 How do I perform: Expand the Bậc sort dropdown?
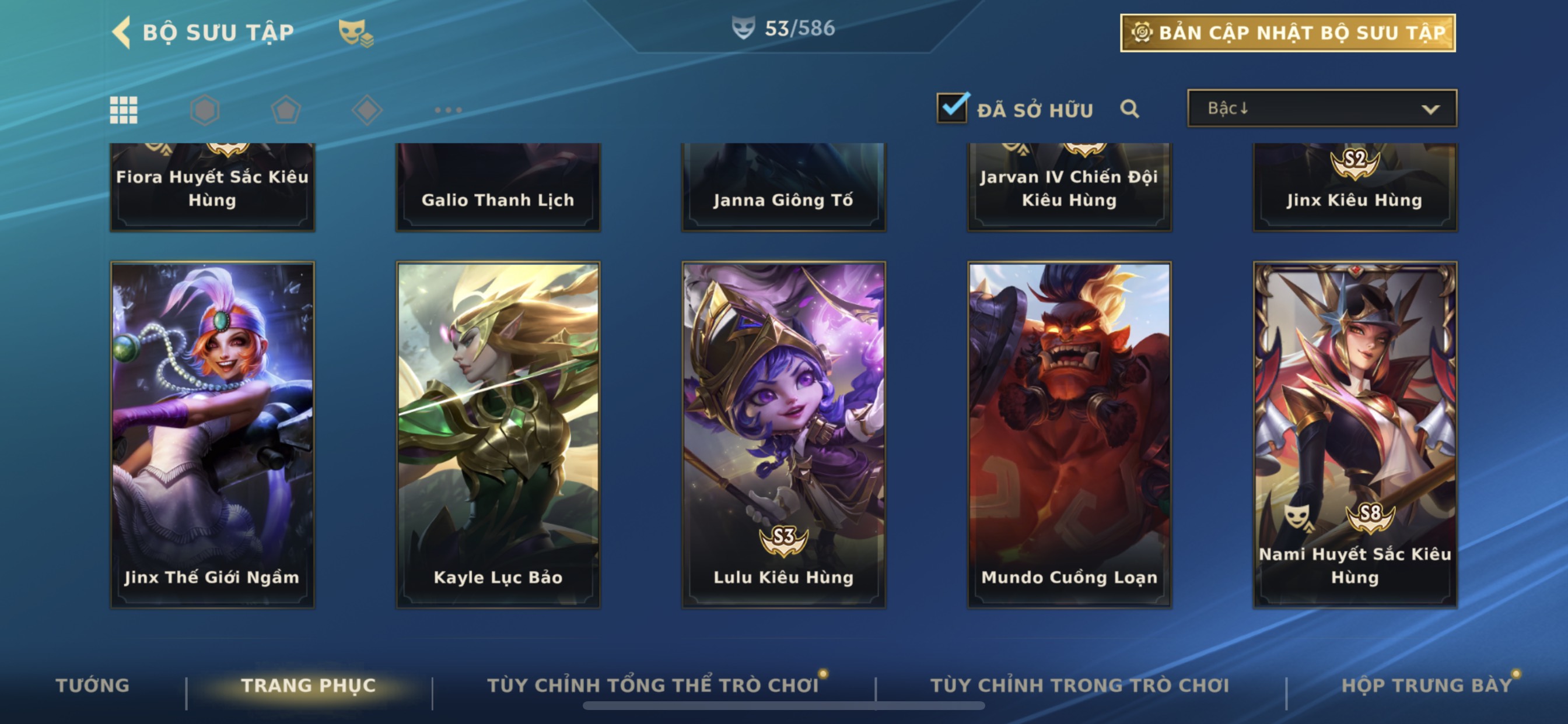tap(1322, 108)
